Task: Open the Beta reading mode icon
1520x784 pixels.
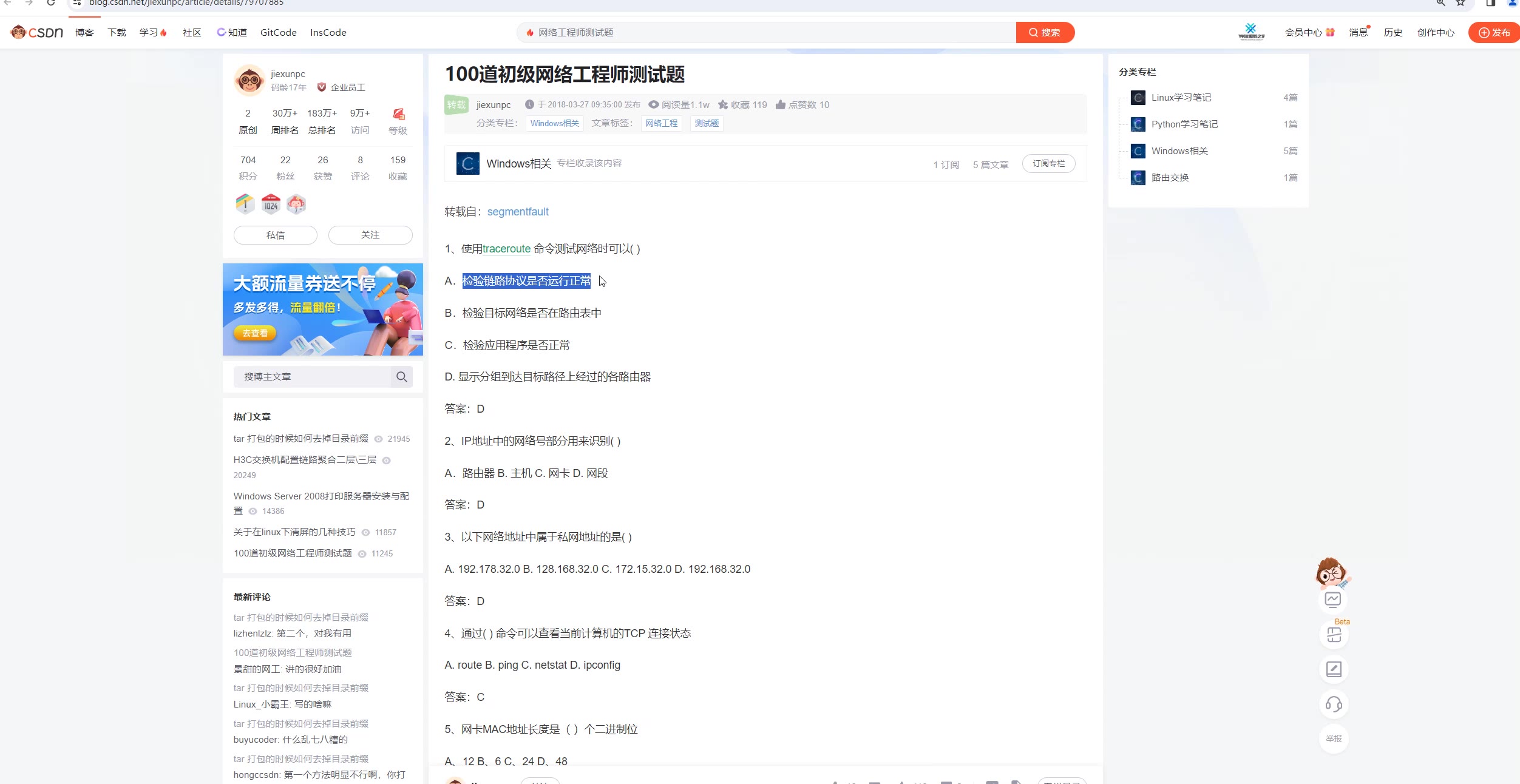Action: [1334, 635]
